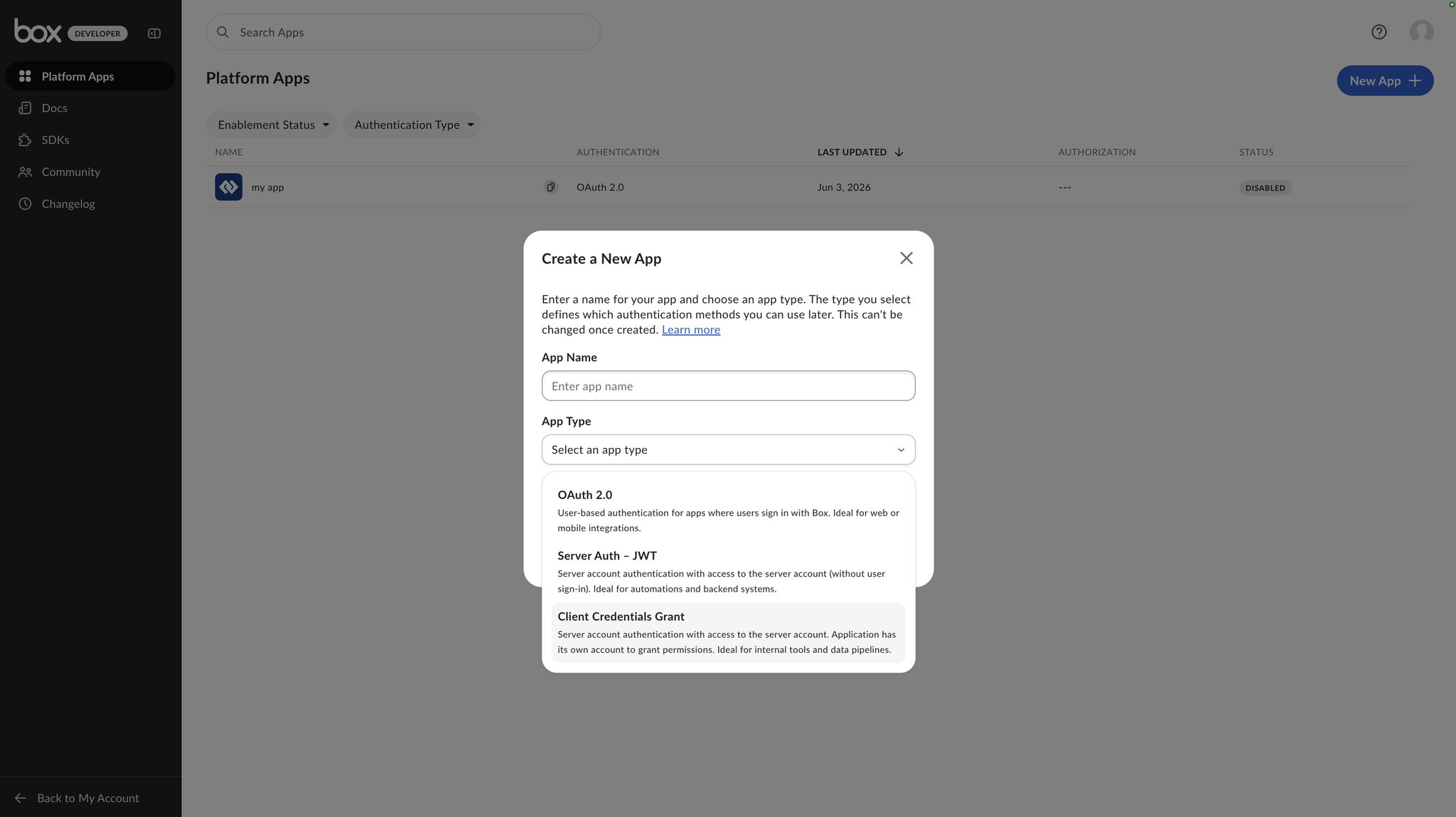Open Docs in sidebar
Viewport: 1456px width, 817px height.
90,108
